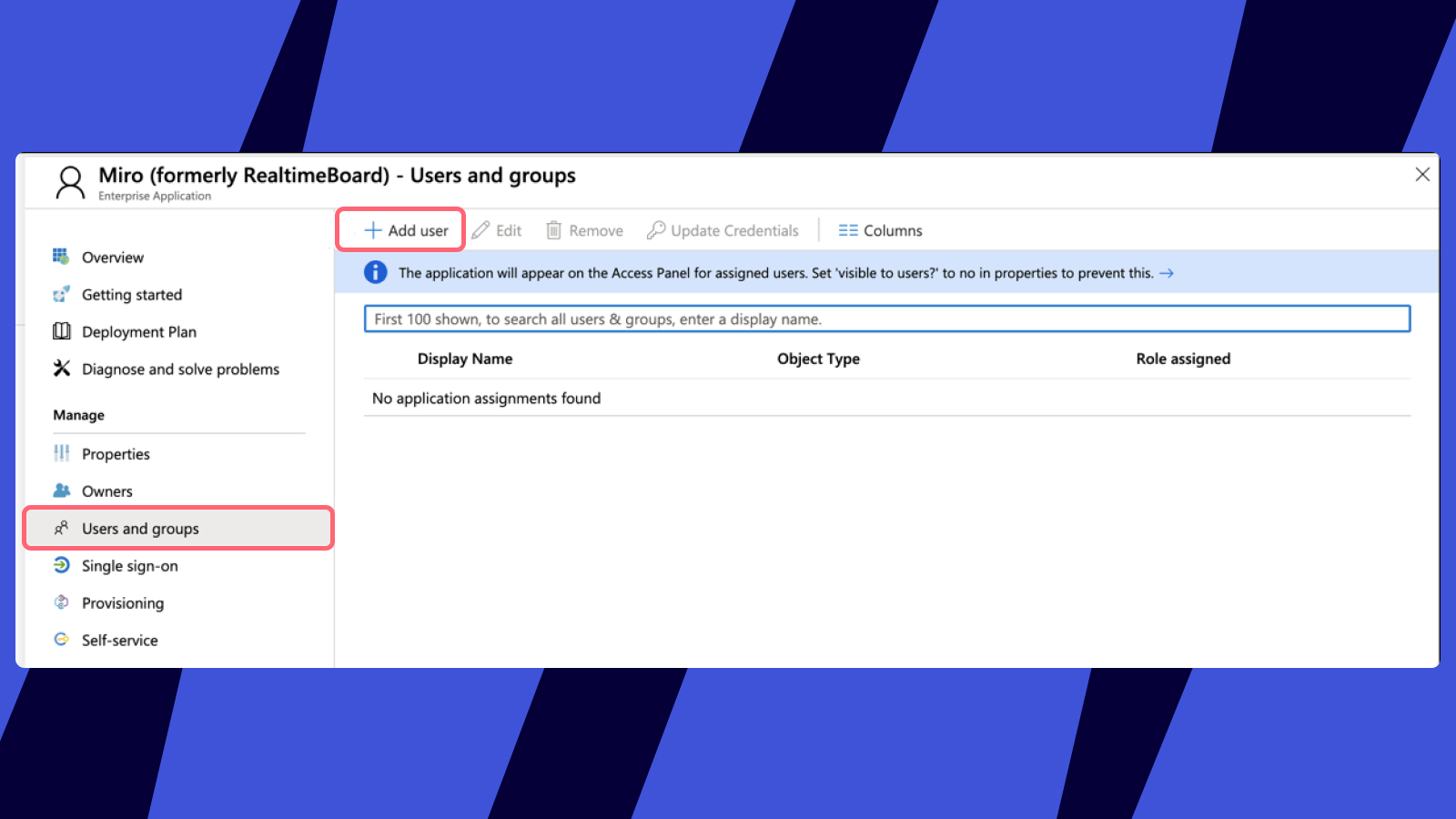The width and height of the screenshot is (1456, 819).
Task: Select Edit in the toolbar
Action: [497, 229]
